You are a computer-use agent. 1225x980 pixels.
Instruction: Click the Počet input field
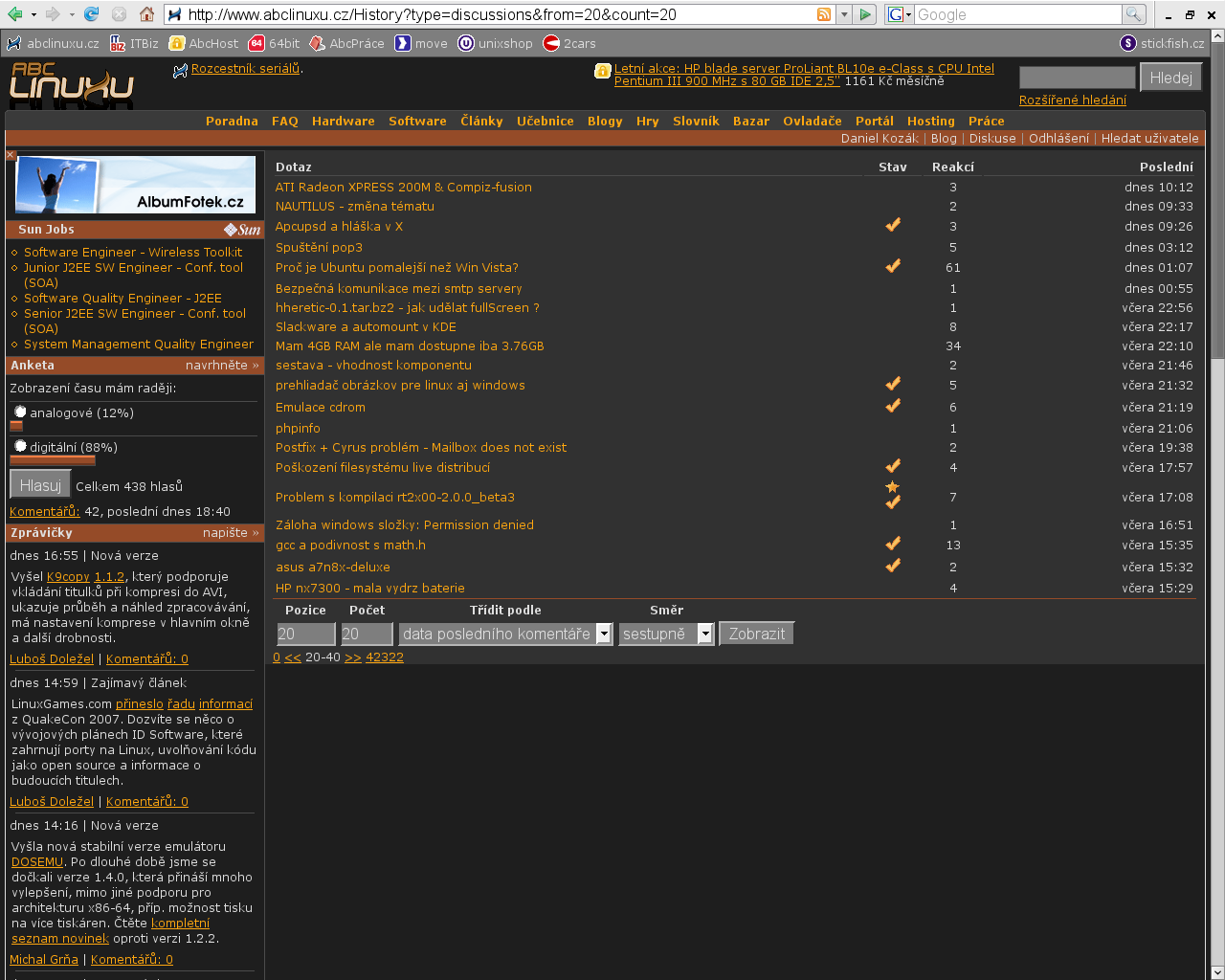point(367,634)
